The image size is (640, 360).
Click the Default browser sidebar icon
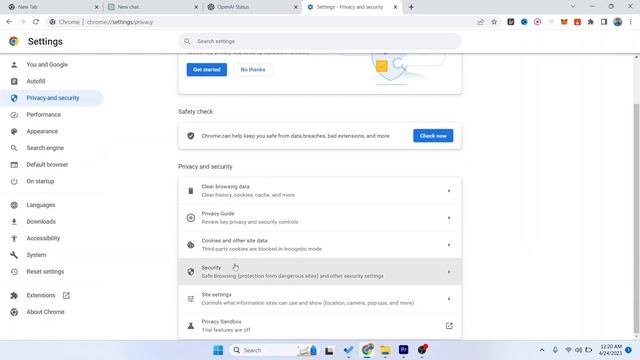pyautogui.click(x=14, y=164)
